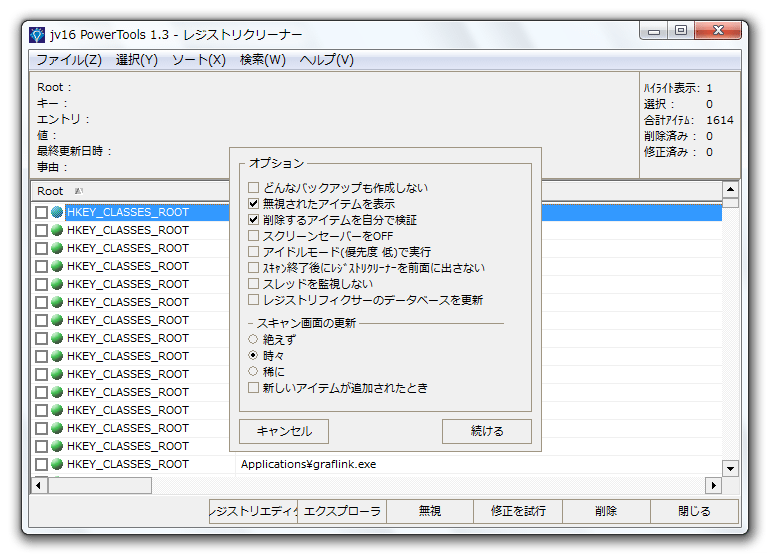This screenshot has width=774, height=559.
Task: Open レジストリエディタ button in bottom bar
Action: pos(254,511)
